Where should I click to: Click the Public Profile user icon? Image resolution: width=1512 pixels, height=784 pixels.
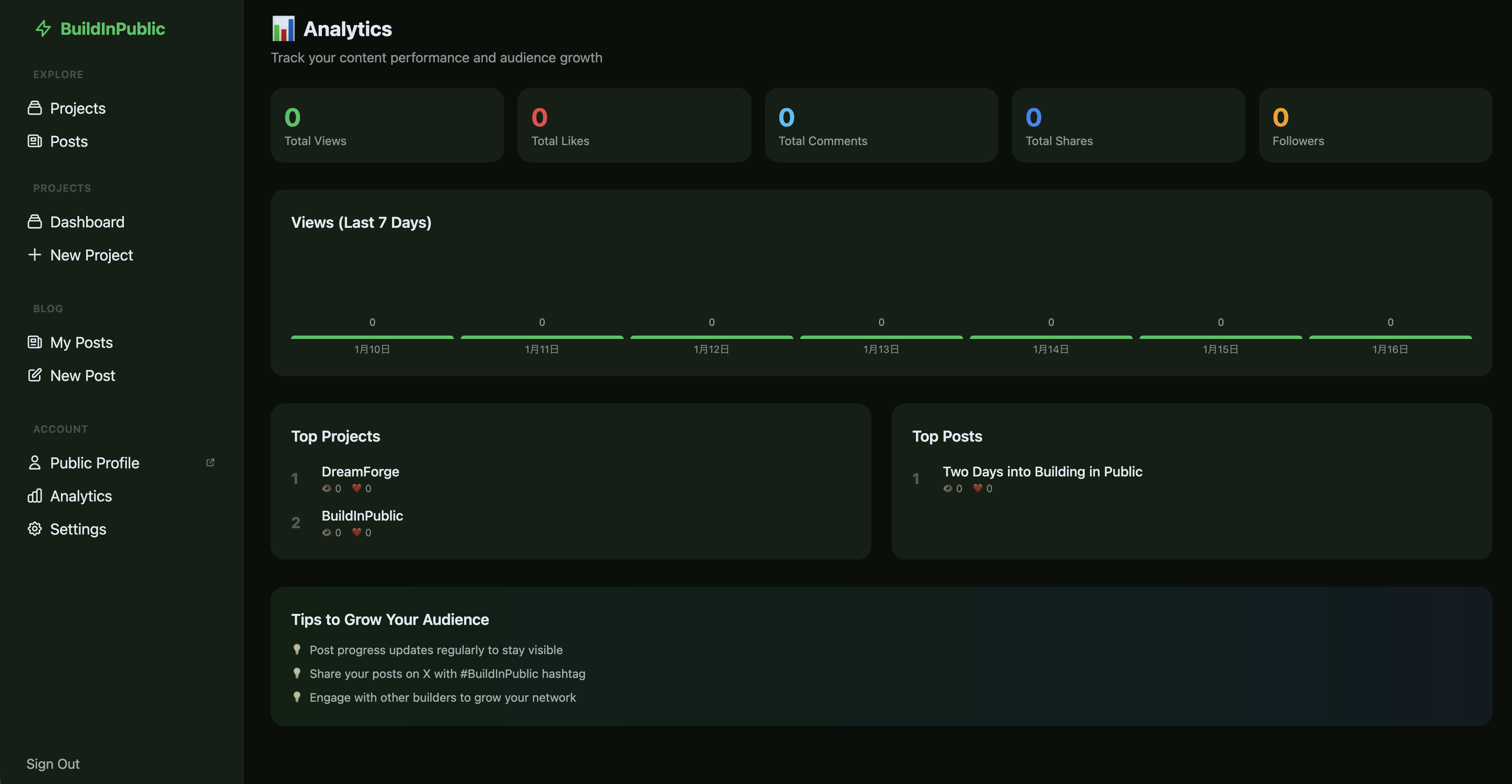point(35,462)
